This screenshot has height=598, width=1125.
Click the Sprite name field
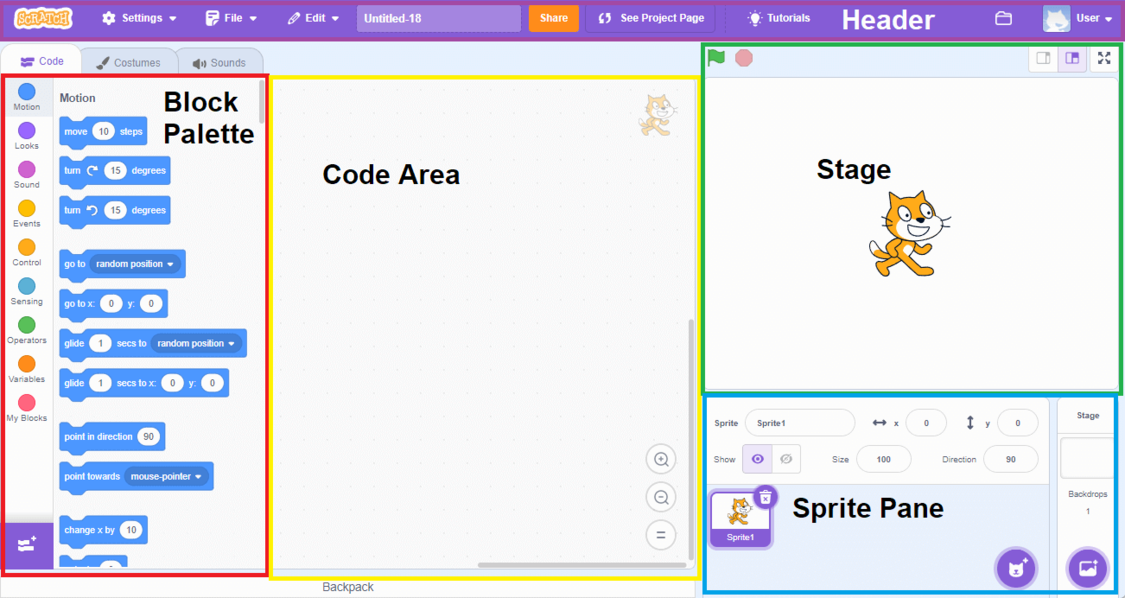[800, 423]
